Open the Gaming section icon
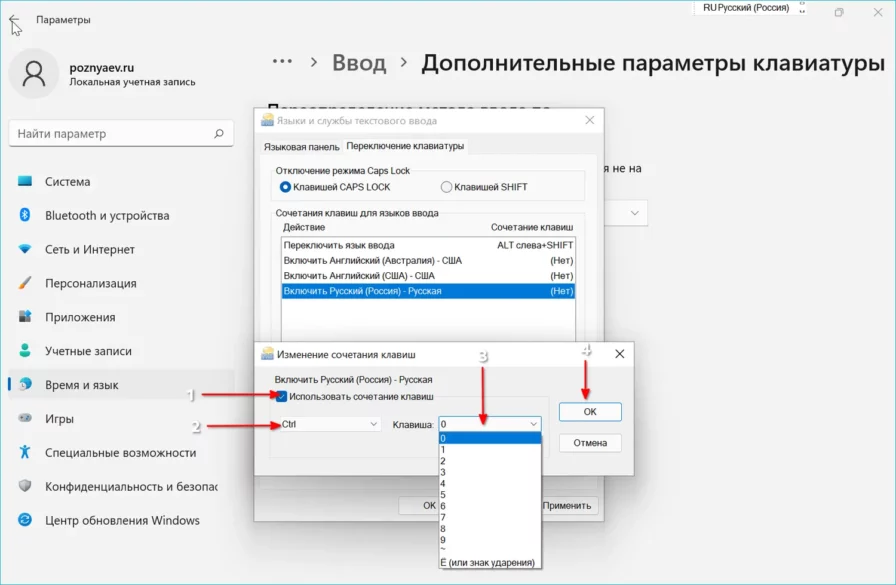The width and height of the screenshot is (896, 585). (25, 419)
